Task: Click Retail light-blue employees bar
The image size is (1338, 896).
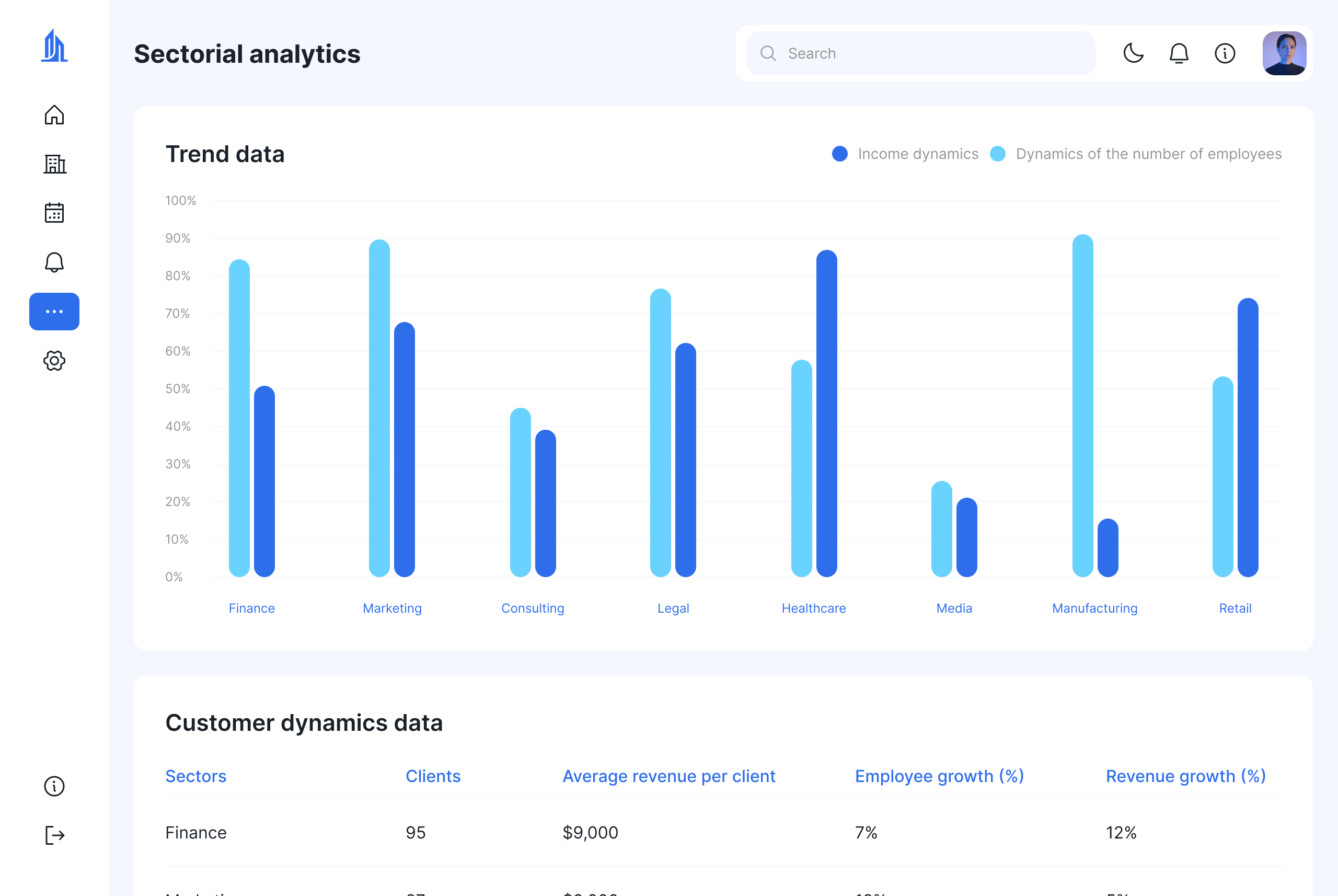Action: tap(1222, 477)
